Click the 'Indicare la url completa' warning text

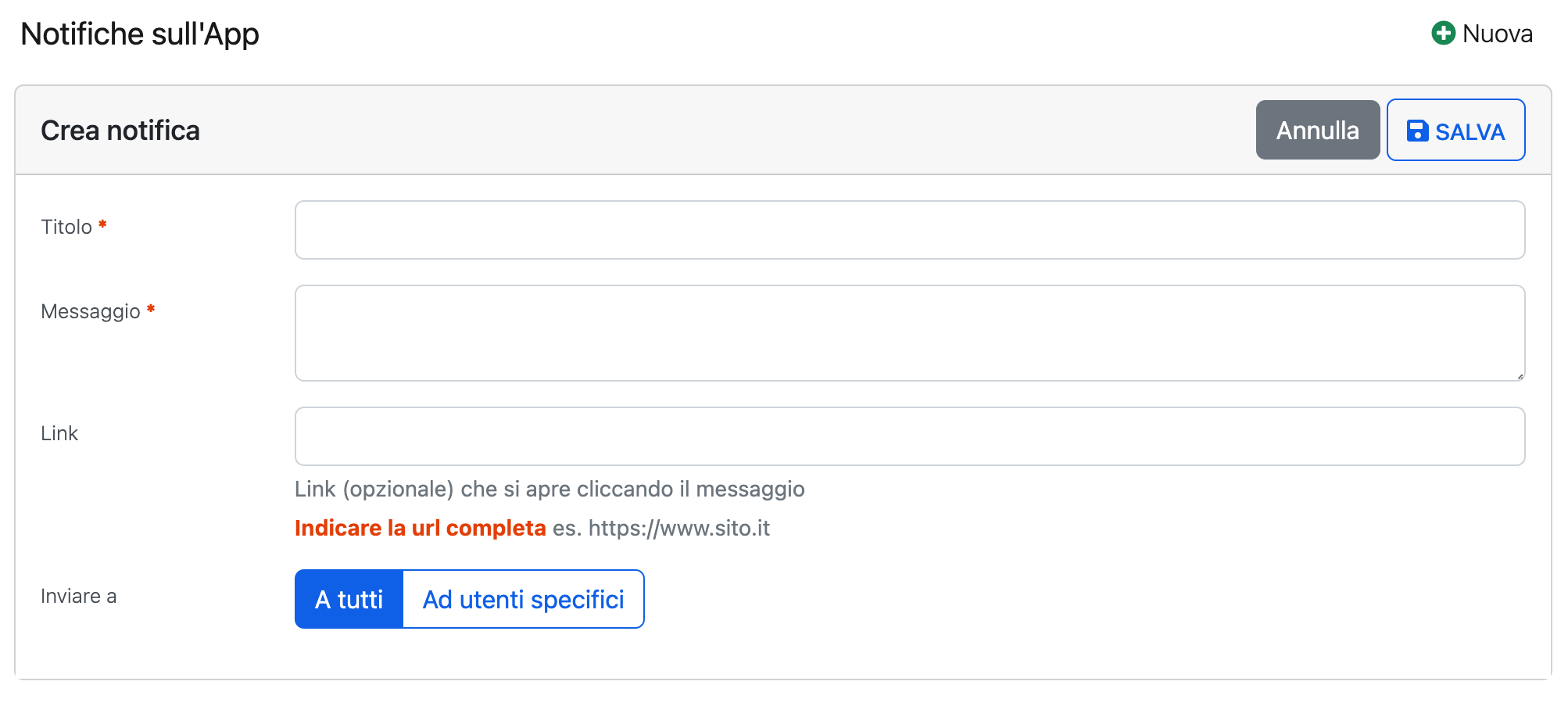tap(419, 528)
